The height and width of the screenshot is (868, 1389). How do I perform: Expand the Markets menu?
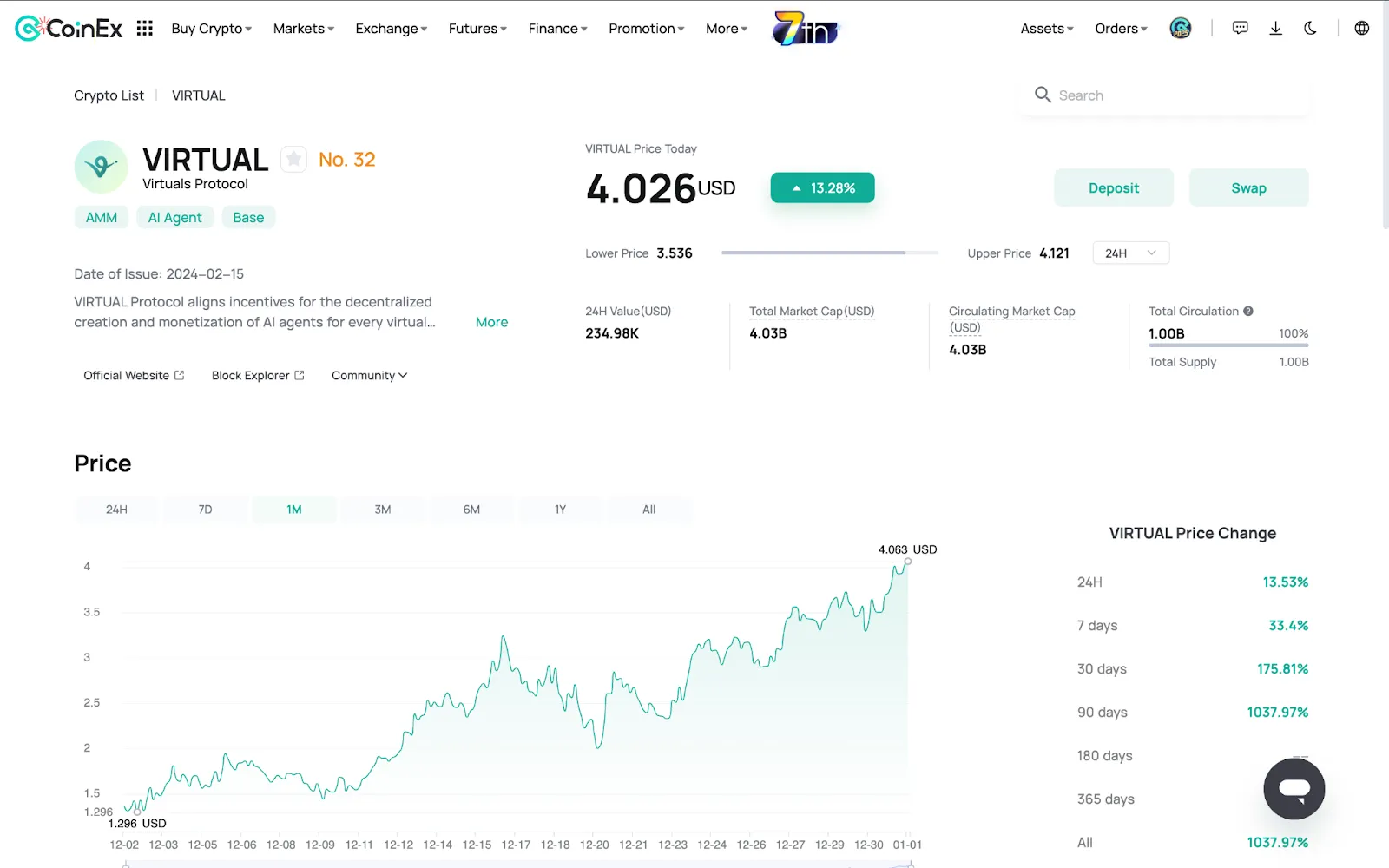(304, 29)
